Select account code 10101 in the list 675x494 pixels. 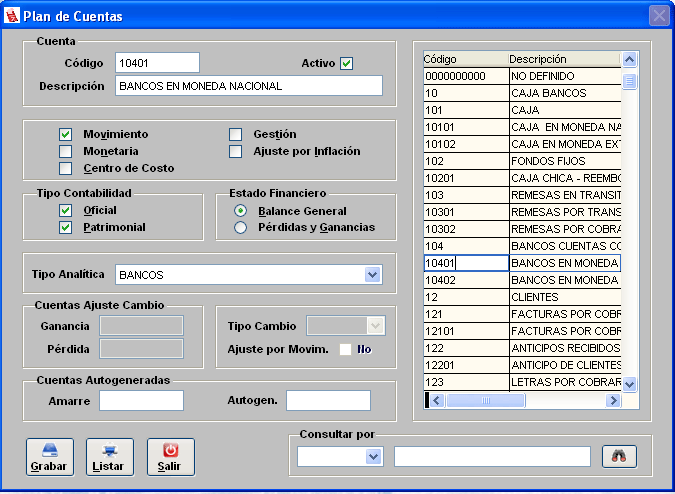click(x=466, y=127)
